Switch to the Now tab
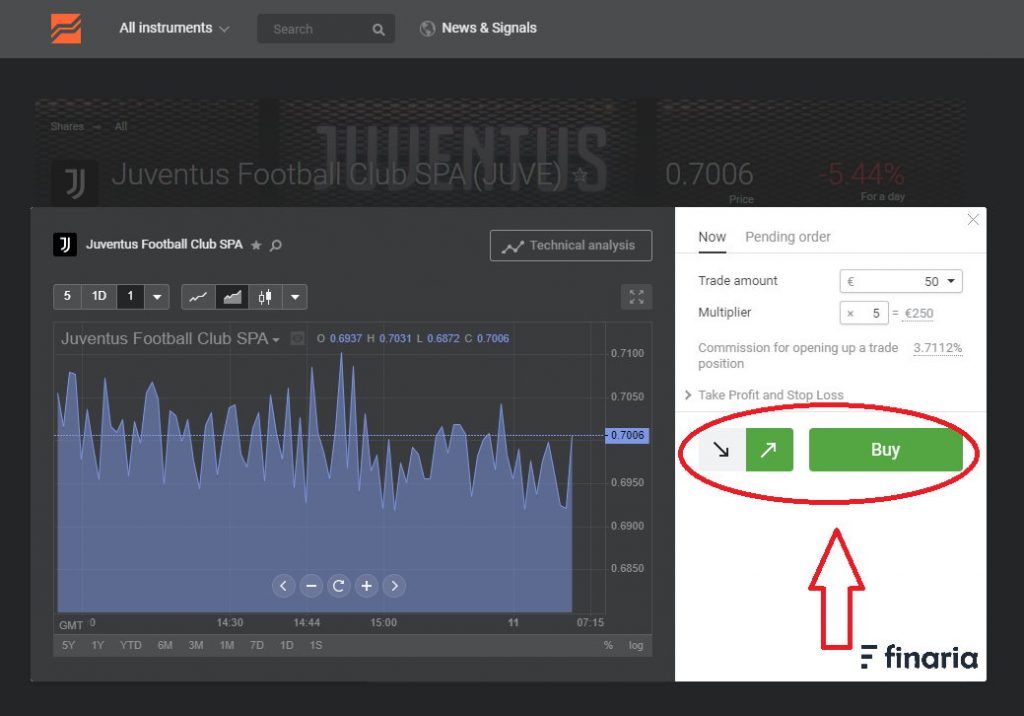The image size is (1024, 716). click(x=712, y=237)
